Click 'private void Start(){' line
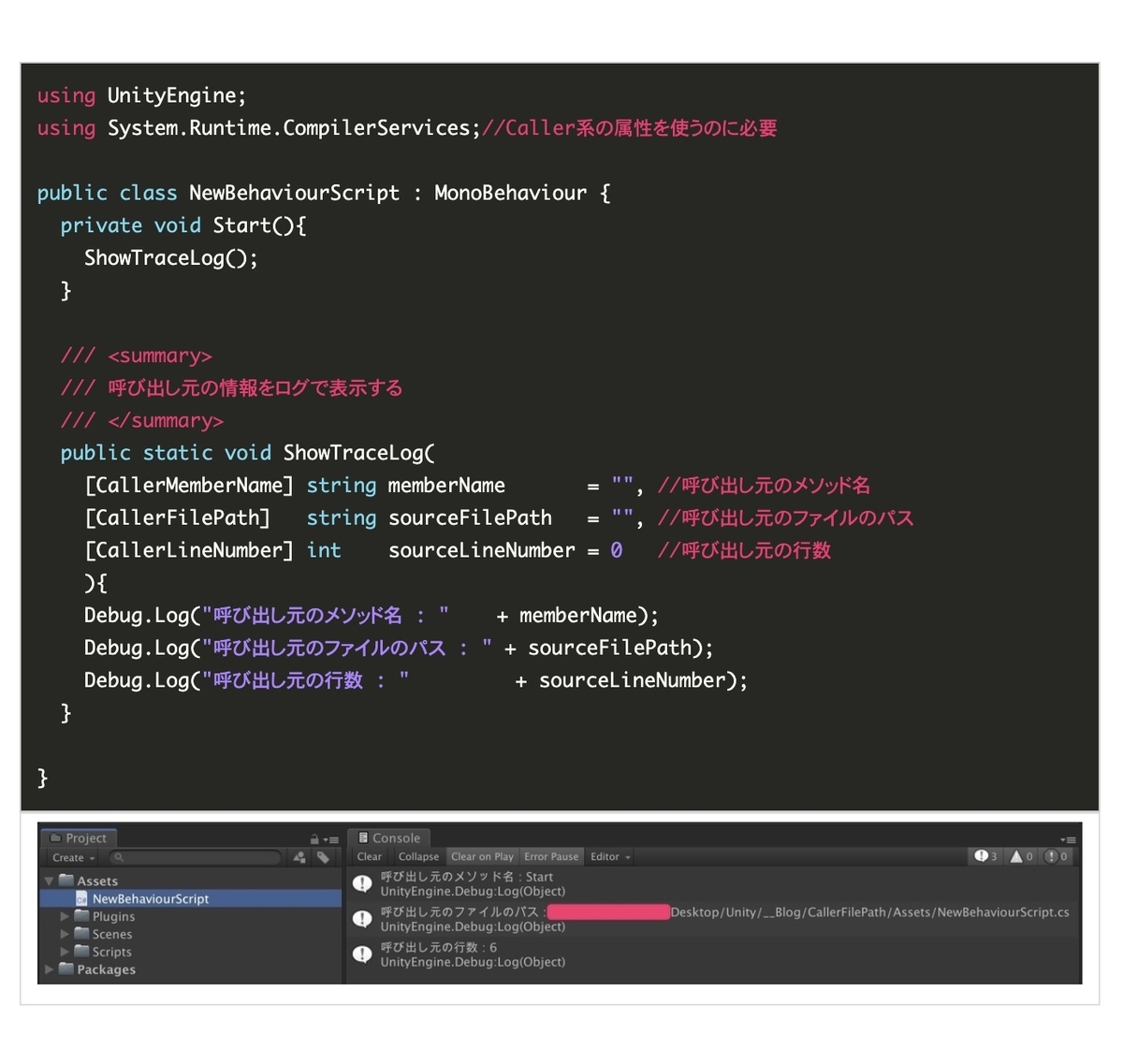This screenshot has width=1123, height=1064. (183, 226)
